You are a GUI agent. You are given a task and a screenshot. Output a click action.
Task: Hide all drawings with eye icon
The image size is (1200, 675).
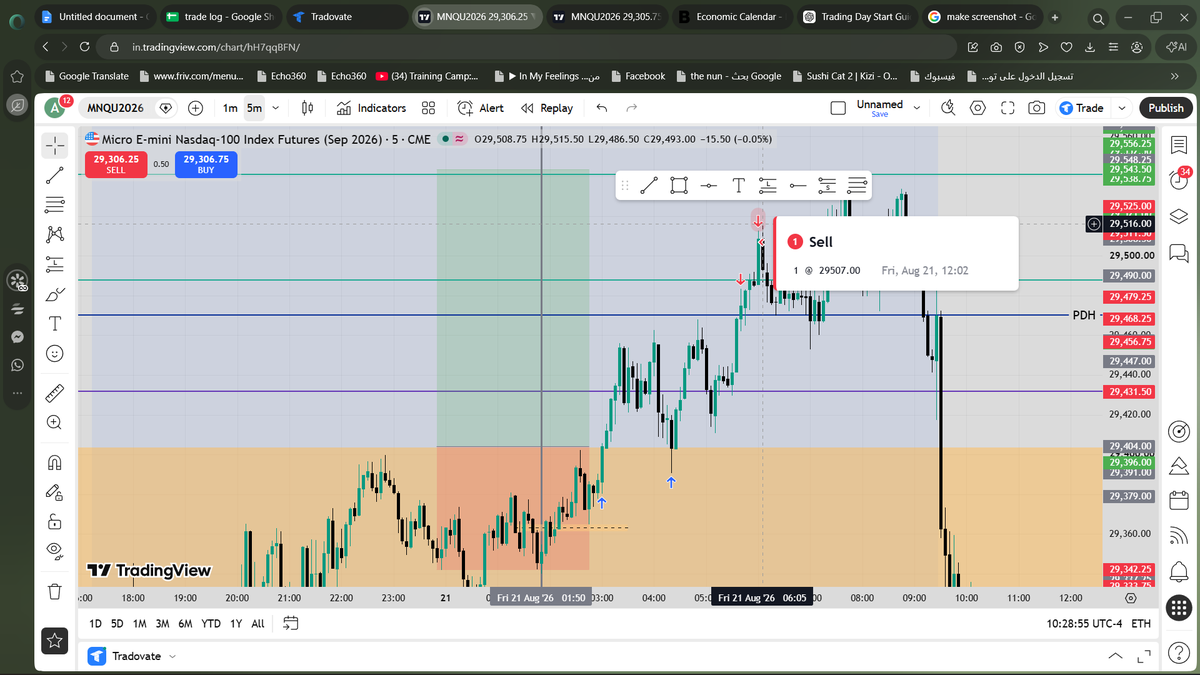tap(55, 551)
